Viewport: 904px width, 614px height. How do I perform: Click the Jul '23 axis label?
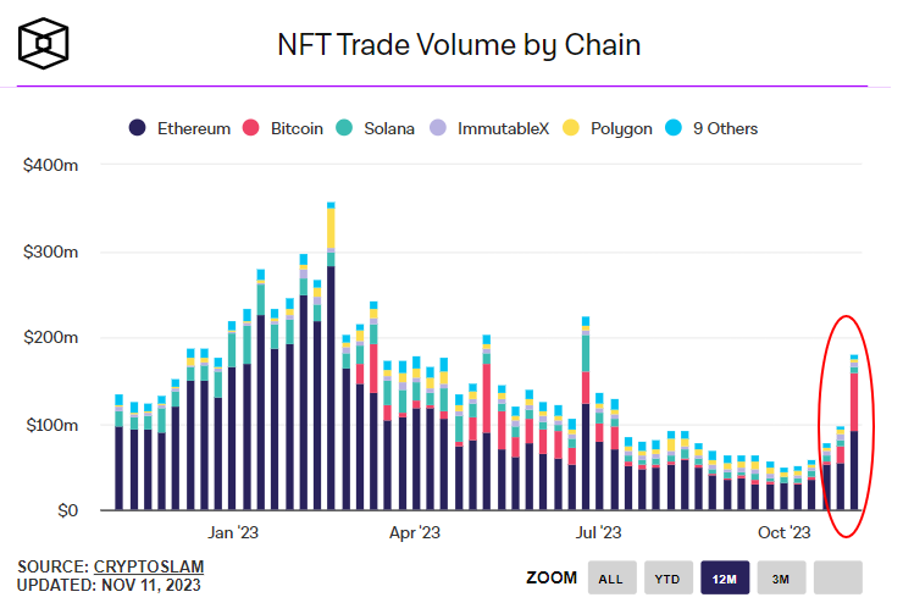pyautogui.click(x=598, y=532)
